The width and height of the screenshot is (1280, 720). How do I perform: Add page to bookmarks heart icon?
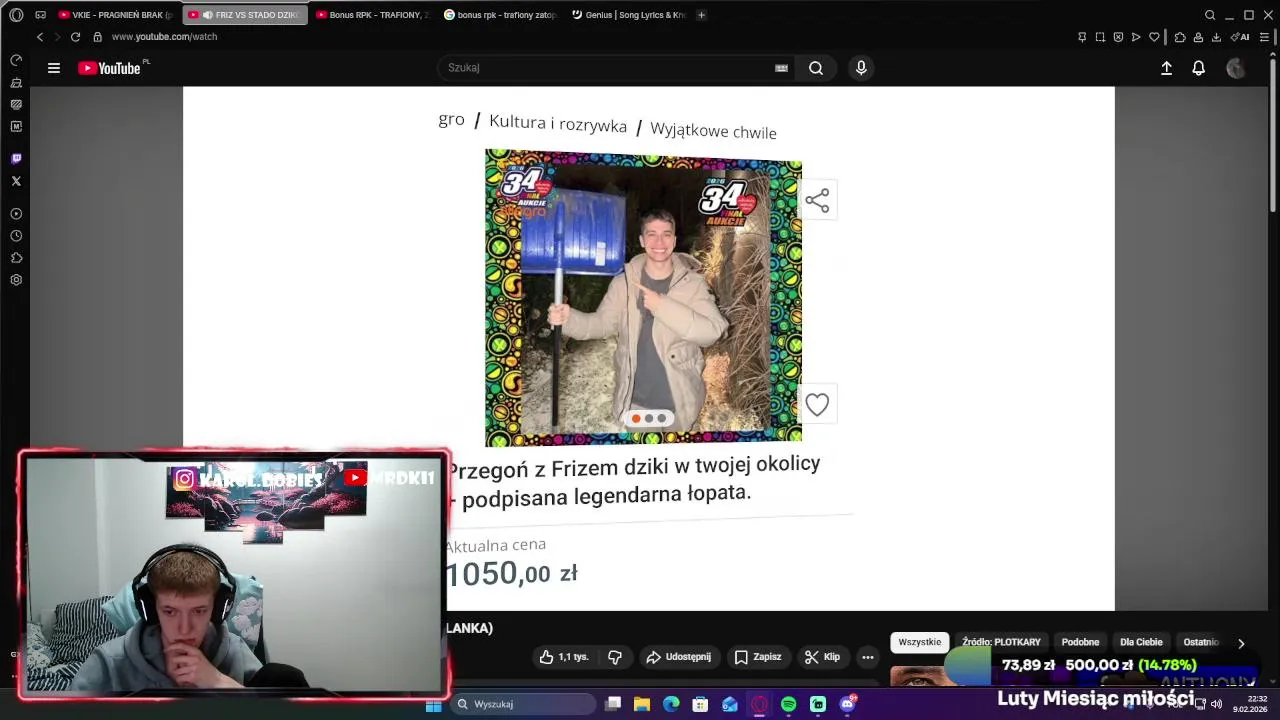click(x=1154, y=37)
